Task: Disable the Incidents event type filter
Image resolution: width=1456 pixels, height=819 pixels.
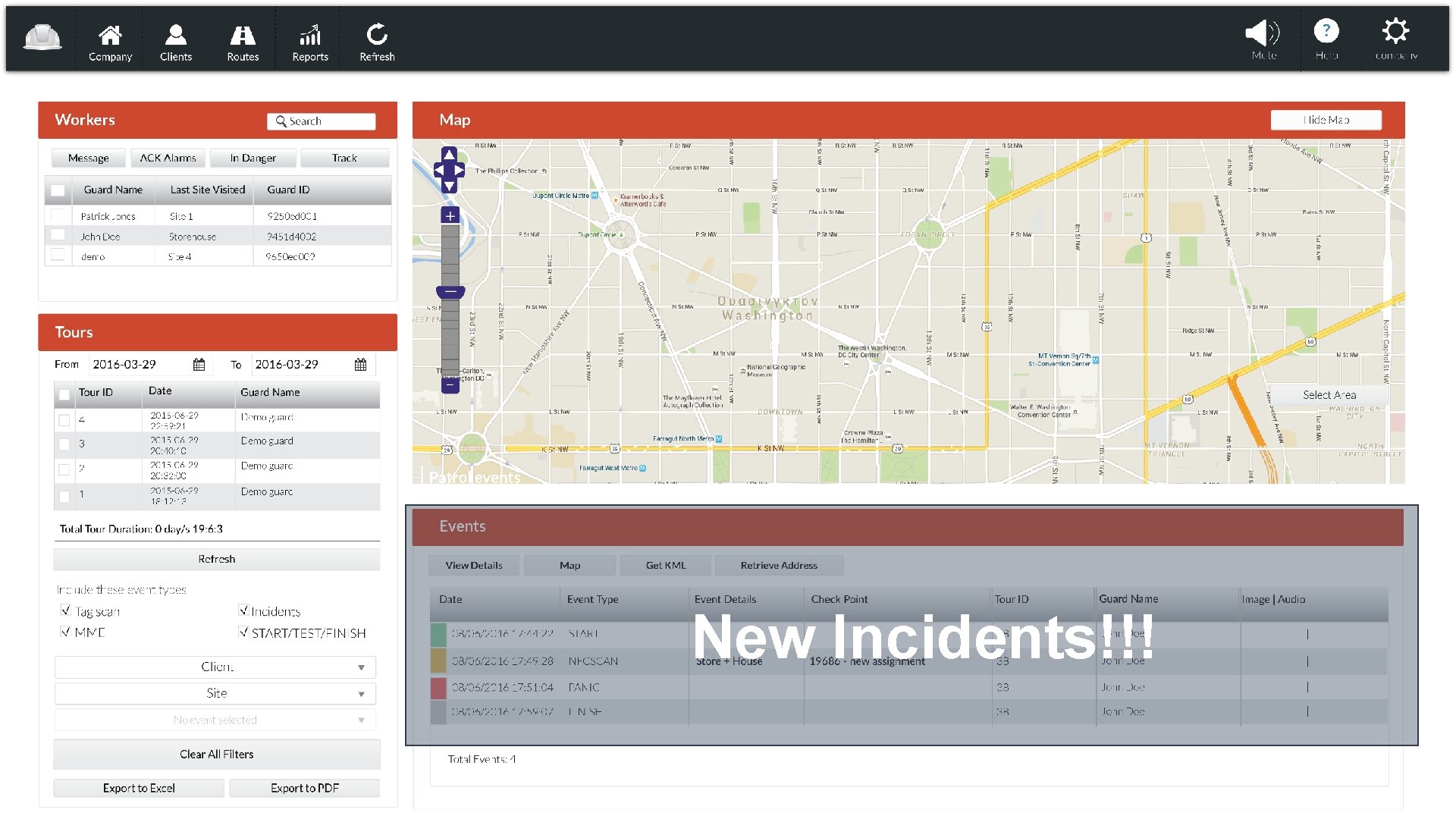Action: [x=243, y=610]
